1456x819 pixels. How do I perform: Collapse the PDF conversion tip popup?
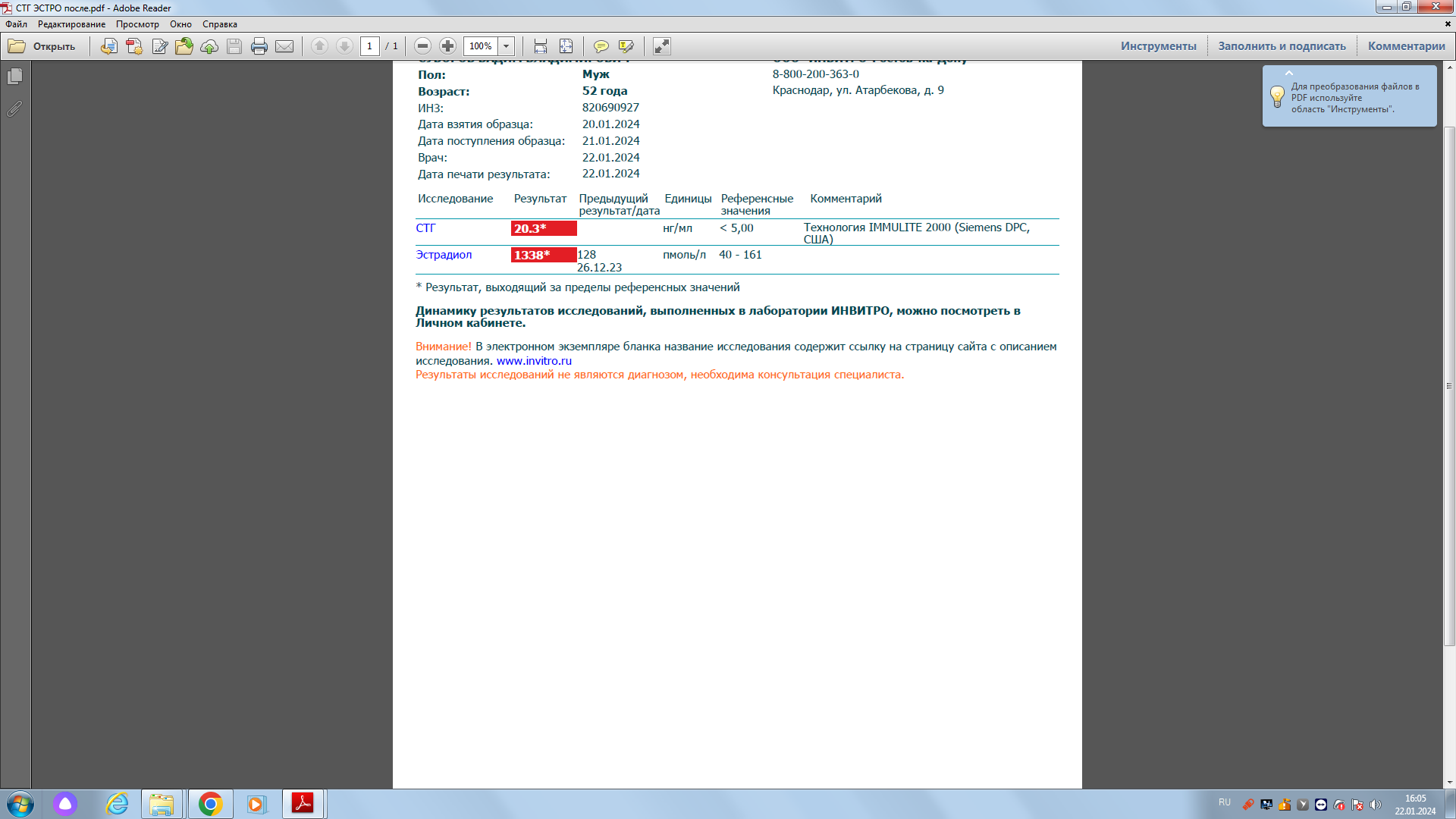point(1288,74)
